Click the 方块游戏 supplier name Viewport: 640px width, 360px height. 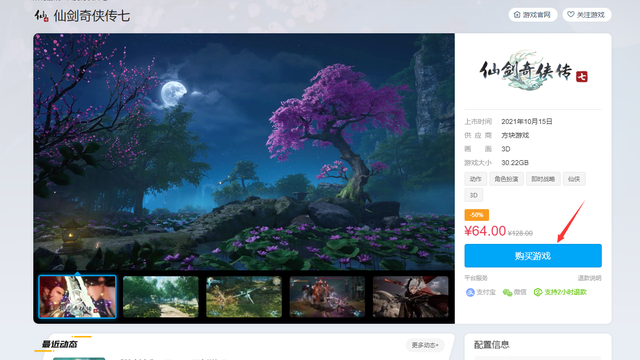point(515,135)
